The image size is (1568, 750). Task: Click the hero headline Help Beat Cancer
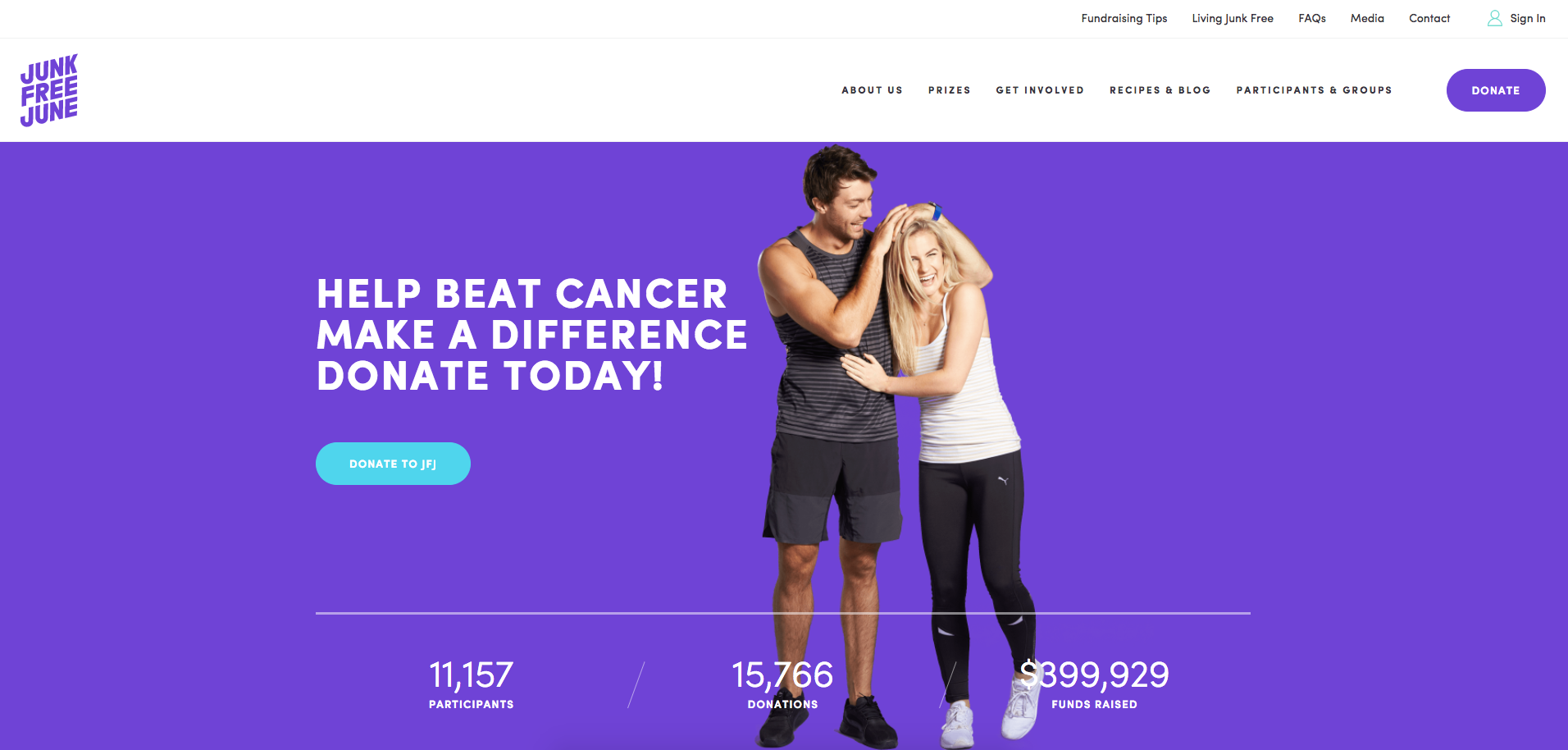point(522,294)
